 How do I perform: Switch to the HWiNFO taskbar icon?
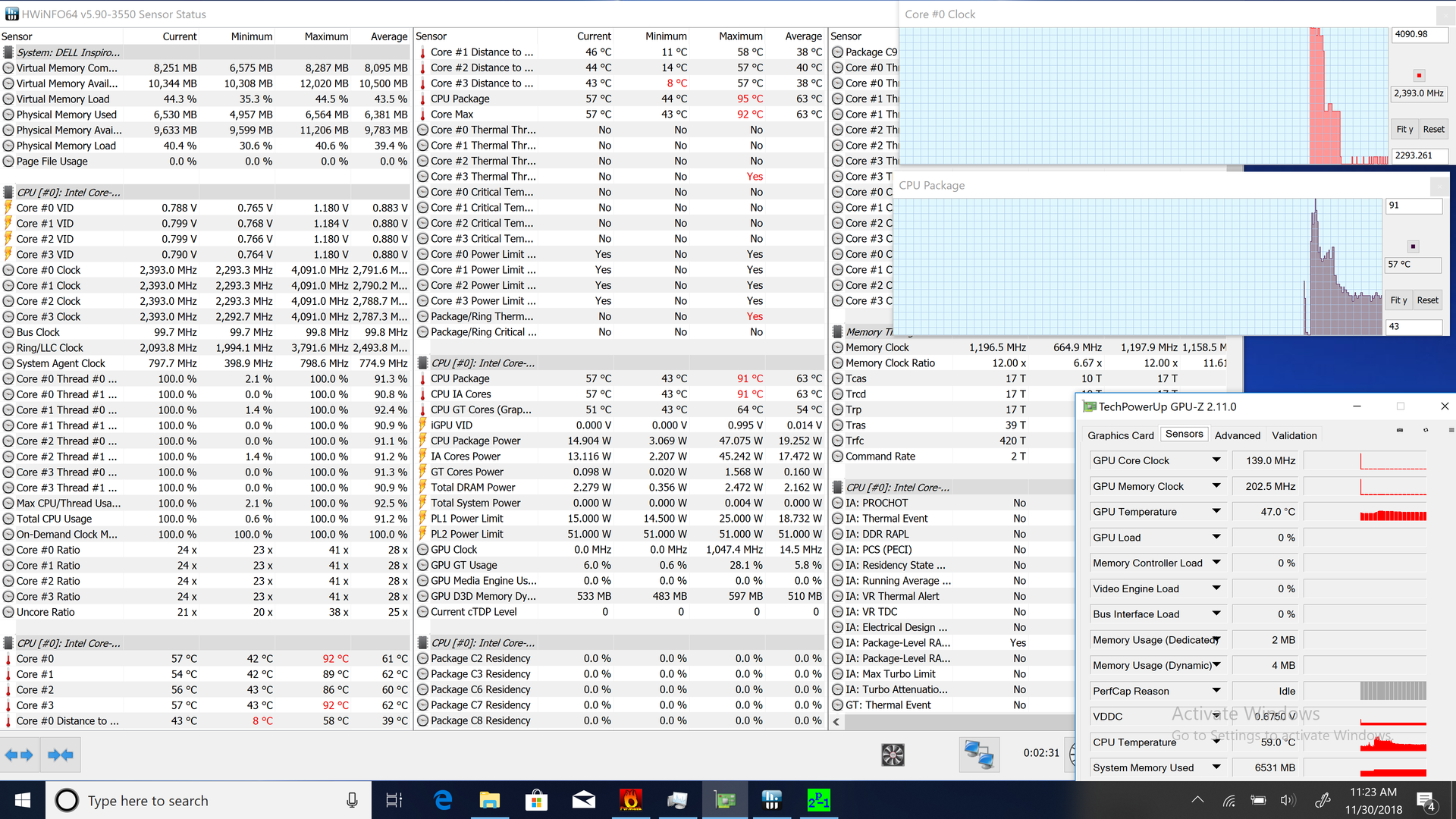771,800
